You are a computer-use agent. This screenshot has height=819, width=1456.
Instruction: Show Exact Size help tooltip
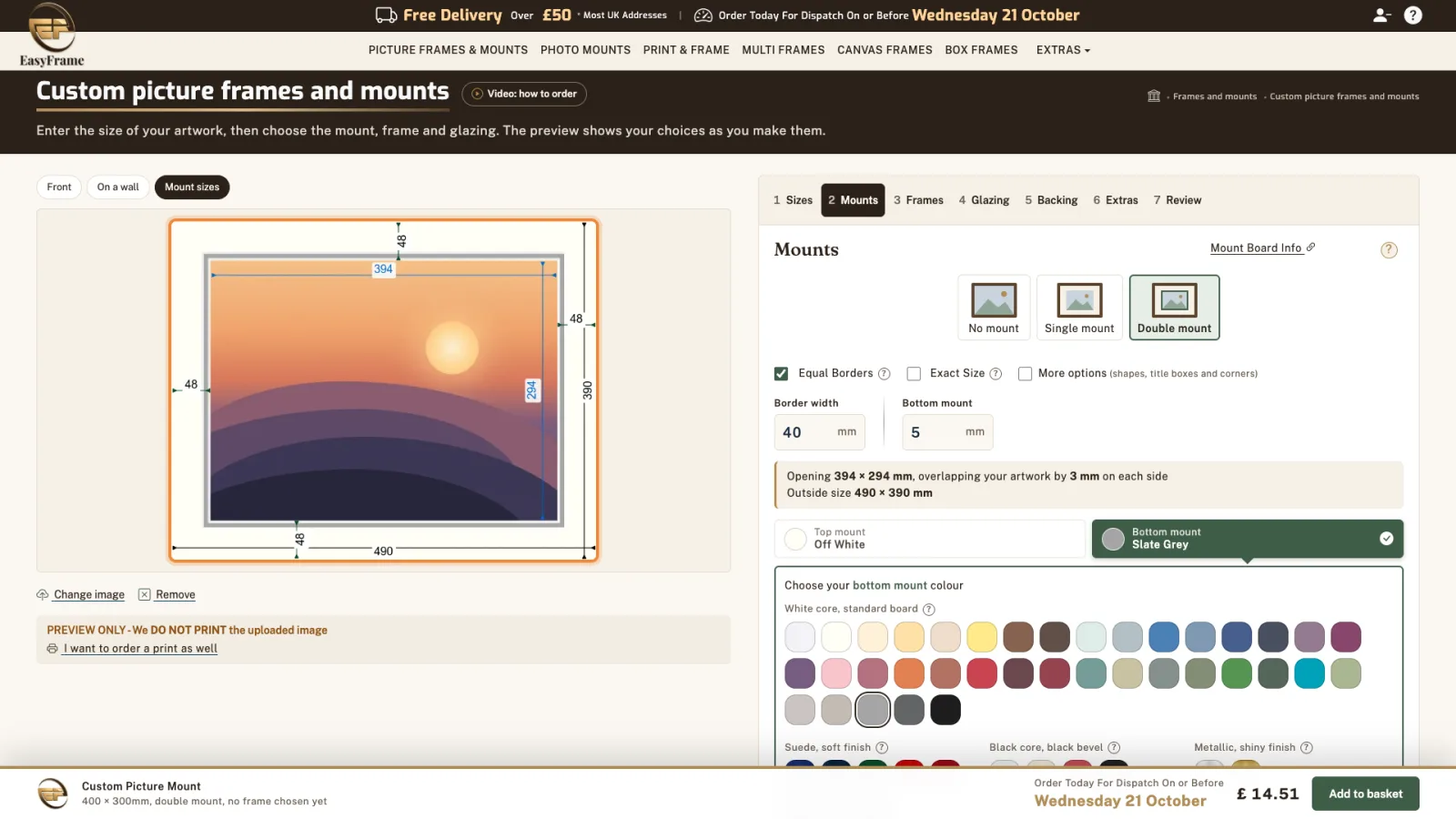(996, 374)
